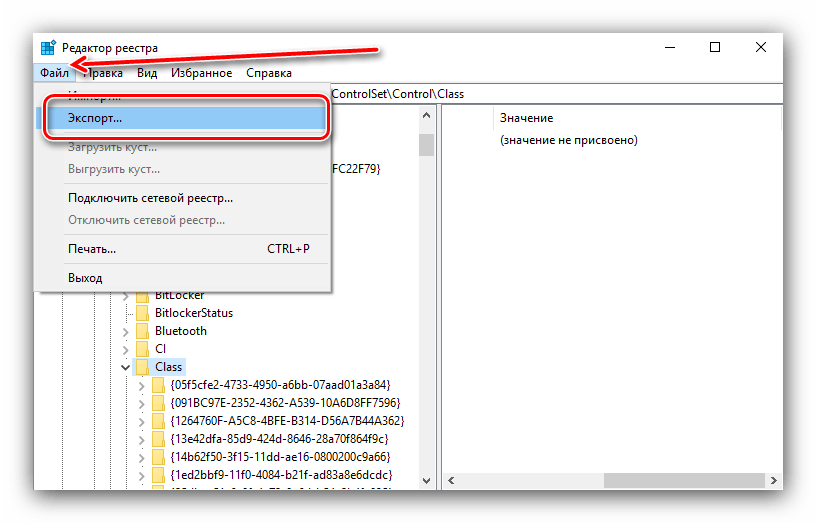Expand the {091BC97E-2352-4362-A539-10A6D8FF7596} key
The image size is (816, 523).
click(x=141, y=403)
